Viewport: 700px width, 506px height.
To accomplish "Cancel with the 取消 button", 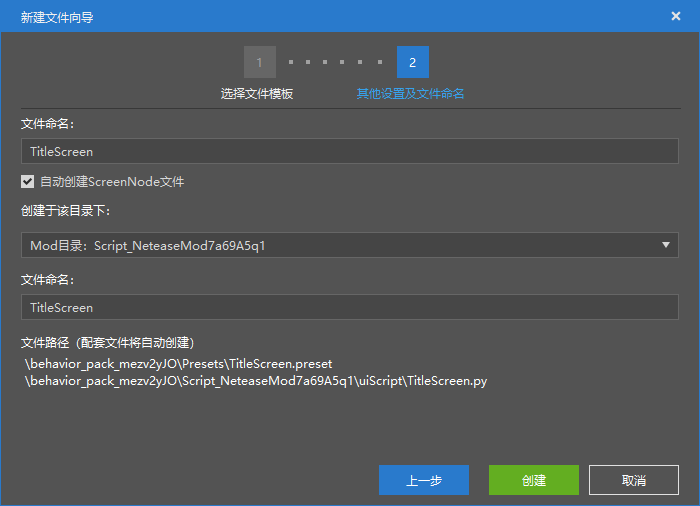I will pyautogui.click(x=634, y=480).
